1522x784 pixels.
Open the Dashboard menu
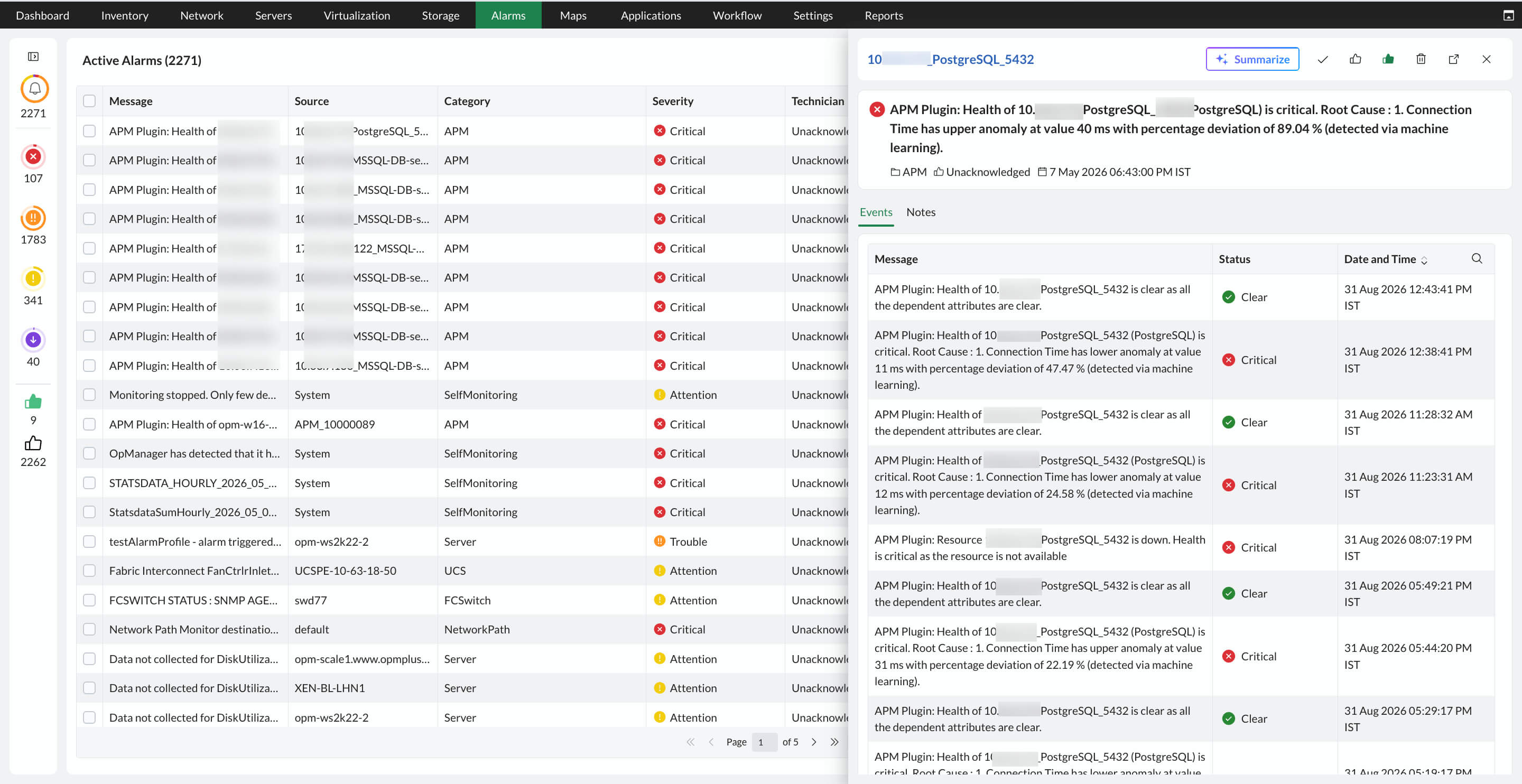(x=42, y=15)
